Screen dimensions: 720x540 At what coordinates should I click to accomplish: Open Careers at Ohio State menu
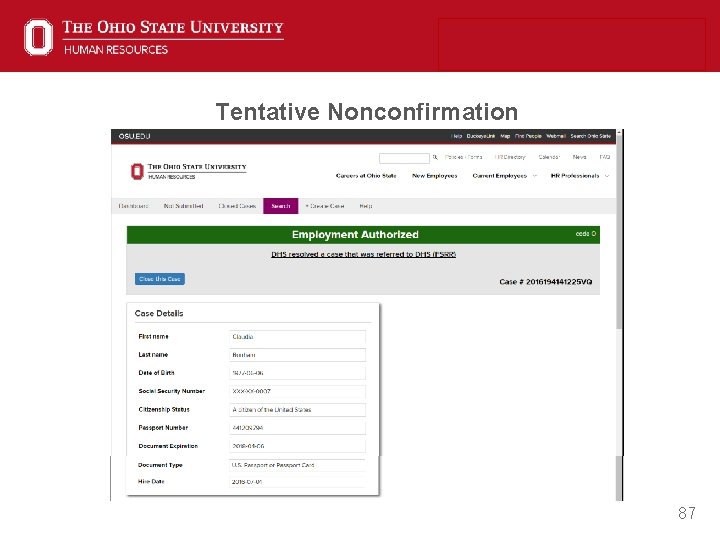366,176
